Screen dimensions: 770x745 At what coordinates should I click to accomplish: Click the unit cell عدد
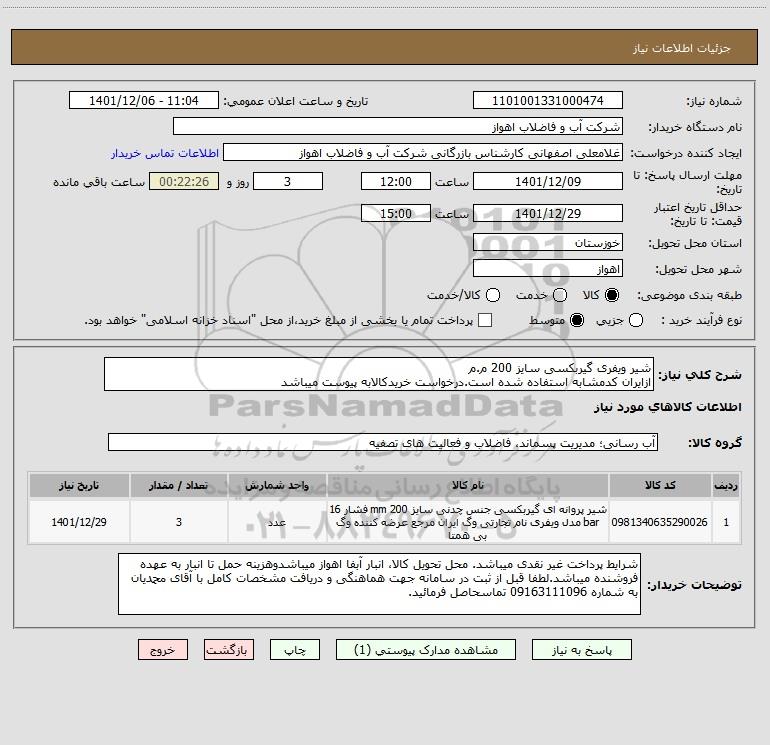click(x=277, y=522)
